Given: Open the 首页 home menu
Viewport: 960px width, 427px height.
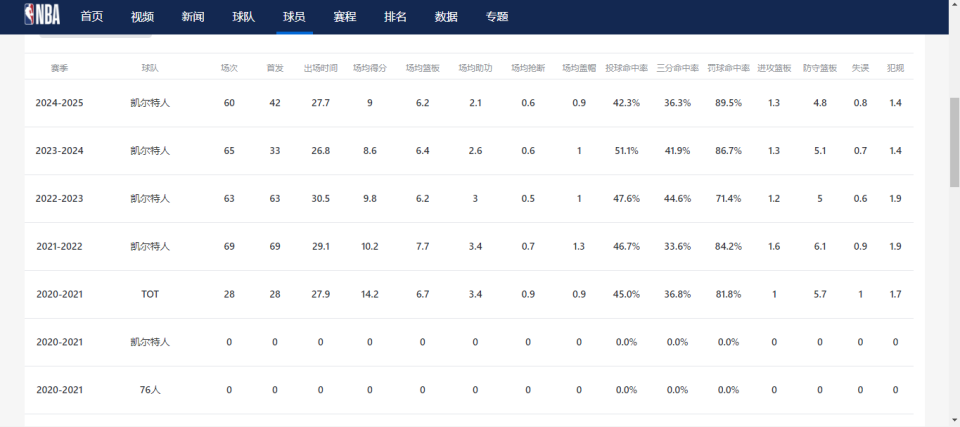Looking at the screenshot, I should (92, 17).
